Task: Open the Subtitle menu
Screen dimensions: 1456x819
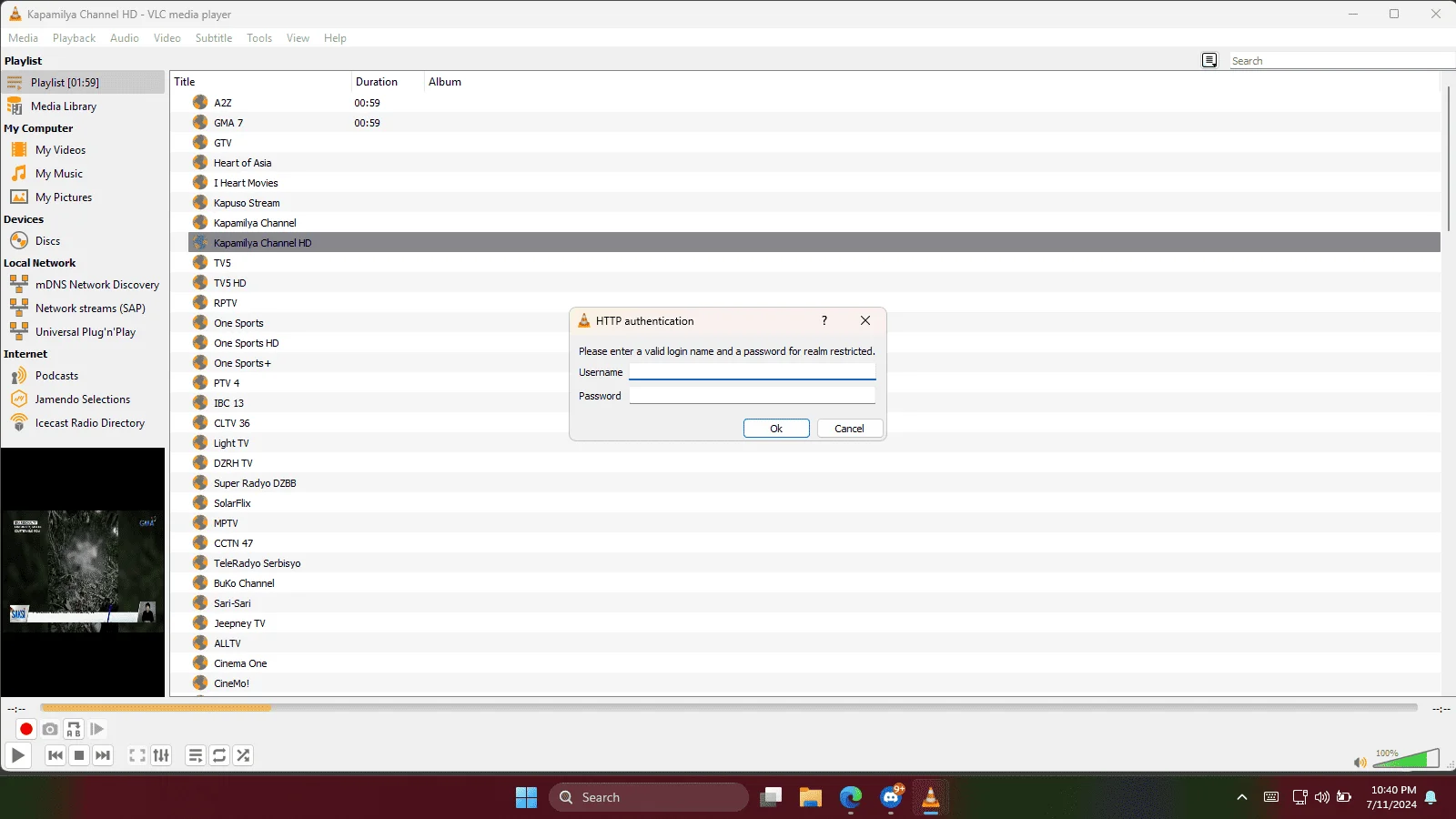Action: point(214,38)
